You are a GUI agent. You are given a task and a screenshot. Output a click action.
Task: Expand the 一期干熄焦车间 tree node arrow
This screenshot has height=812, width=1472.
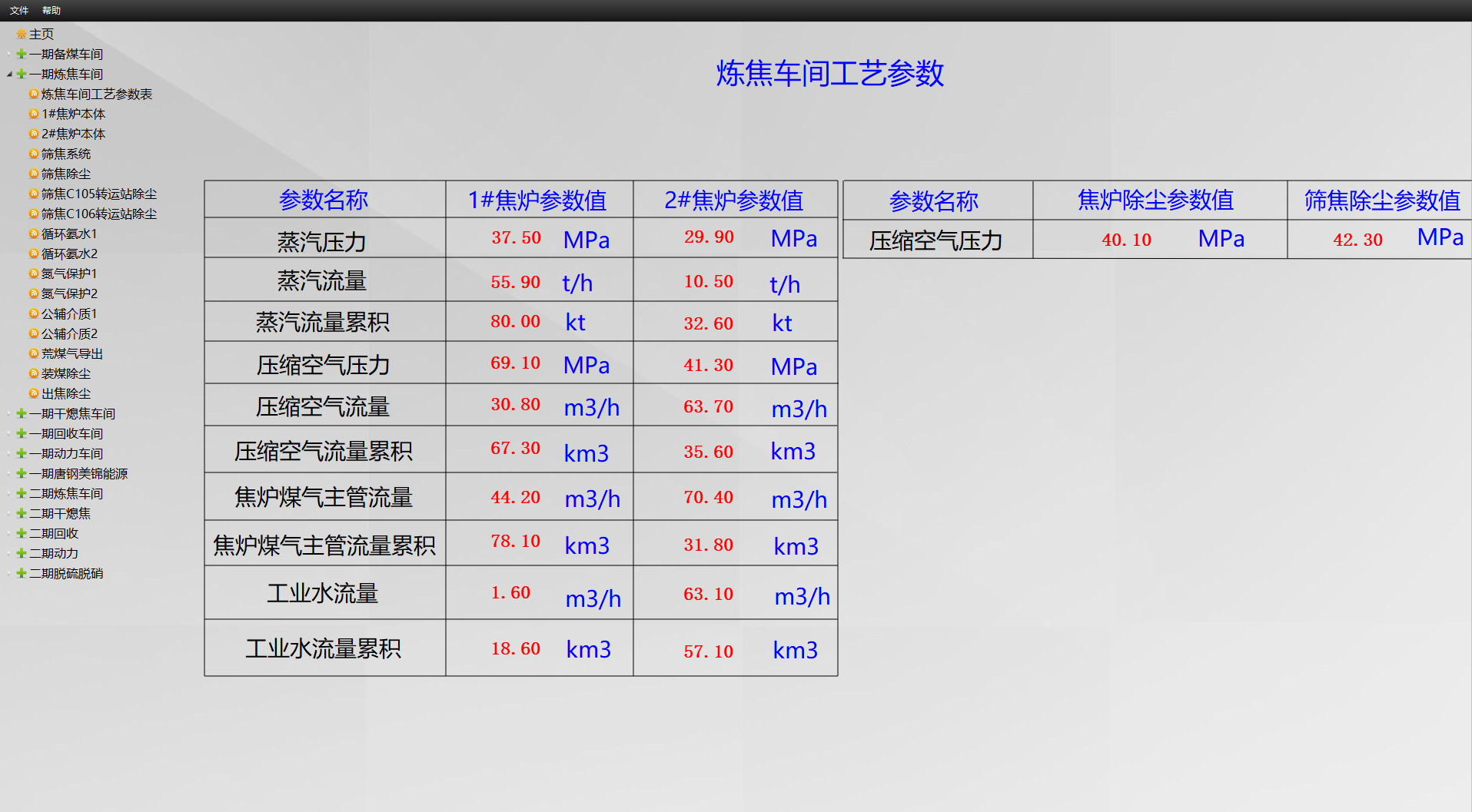(x=9, y=413)
